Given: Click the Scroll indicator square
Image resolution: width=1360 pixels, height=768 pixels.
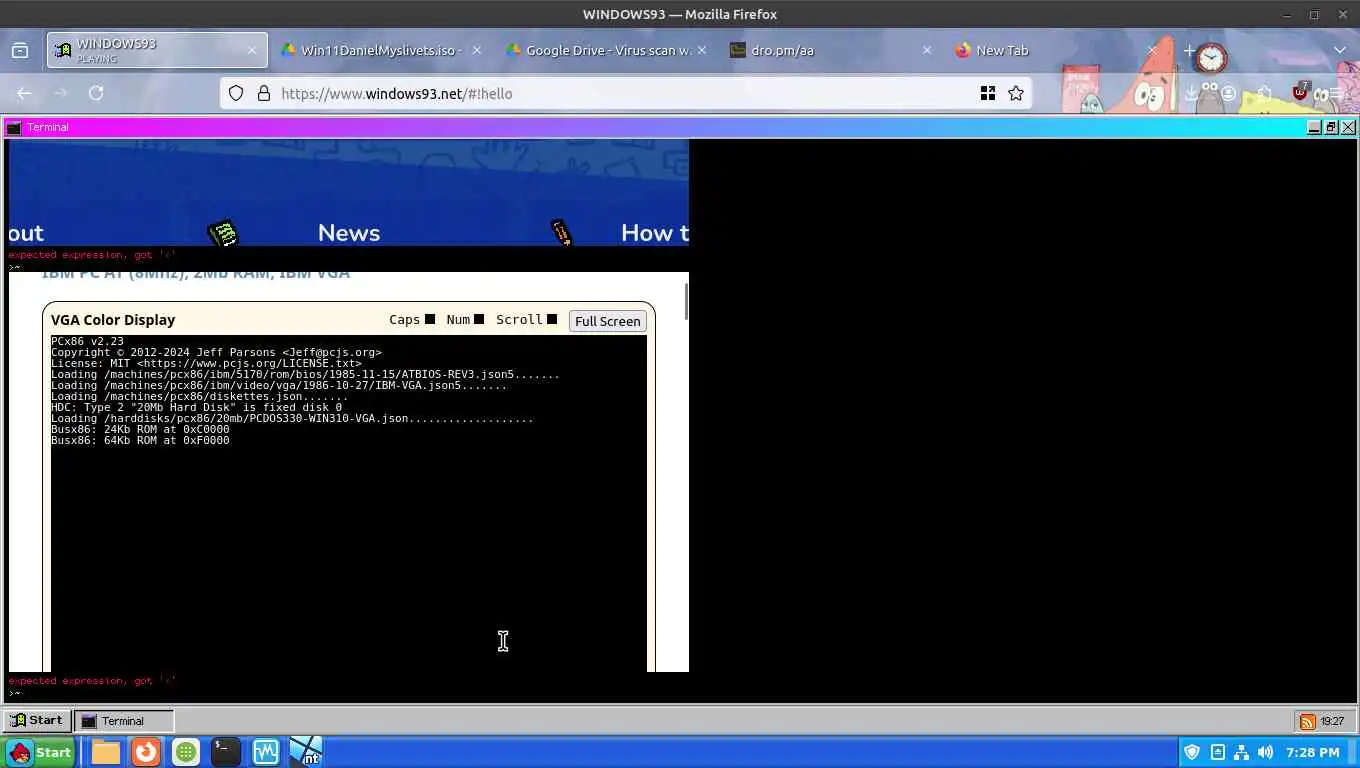Looking at the screenshot, I should (x=552, y=319).
